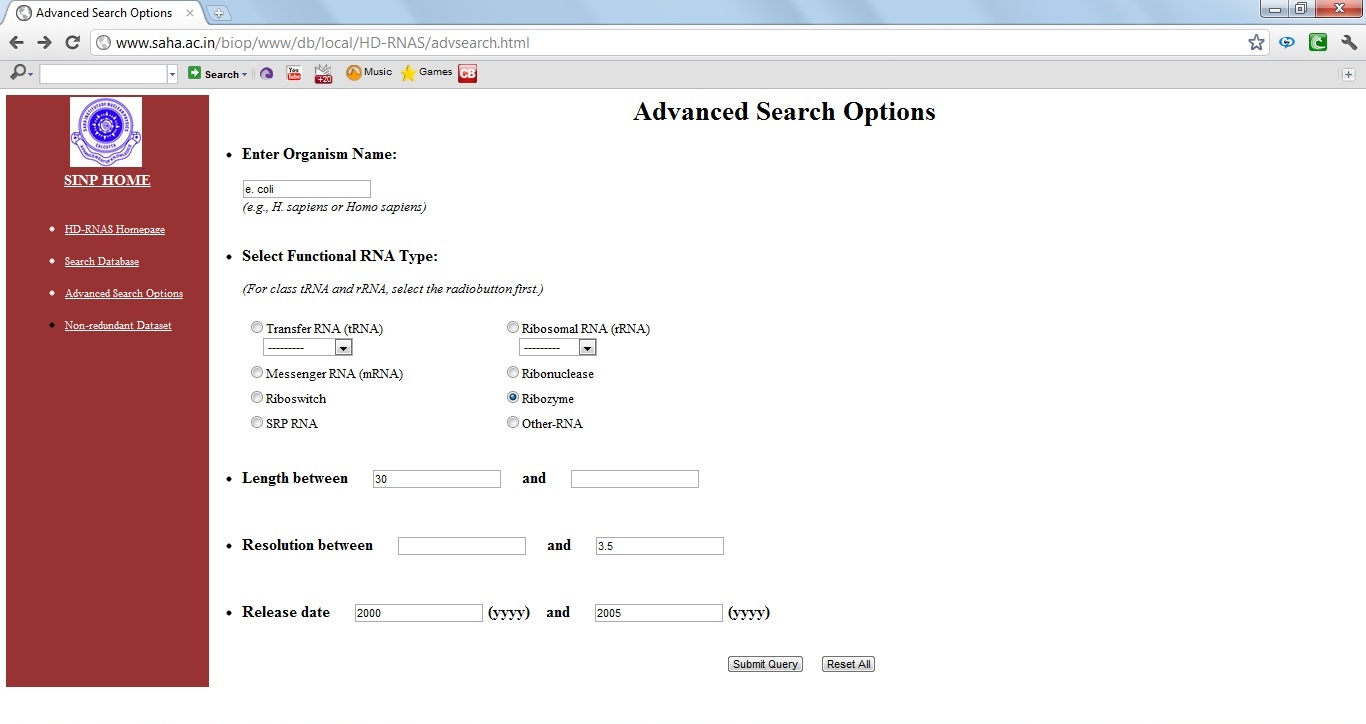The image size is (1366, 724).
Task: Click the globe site icon in address bar
Action: point(103,43)
